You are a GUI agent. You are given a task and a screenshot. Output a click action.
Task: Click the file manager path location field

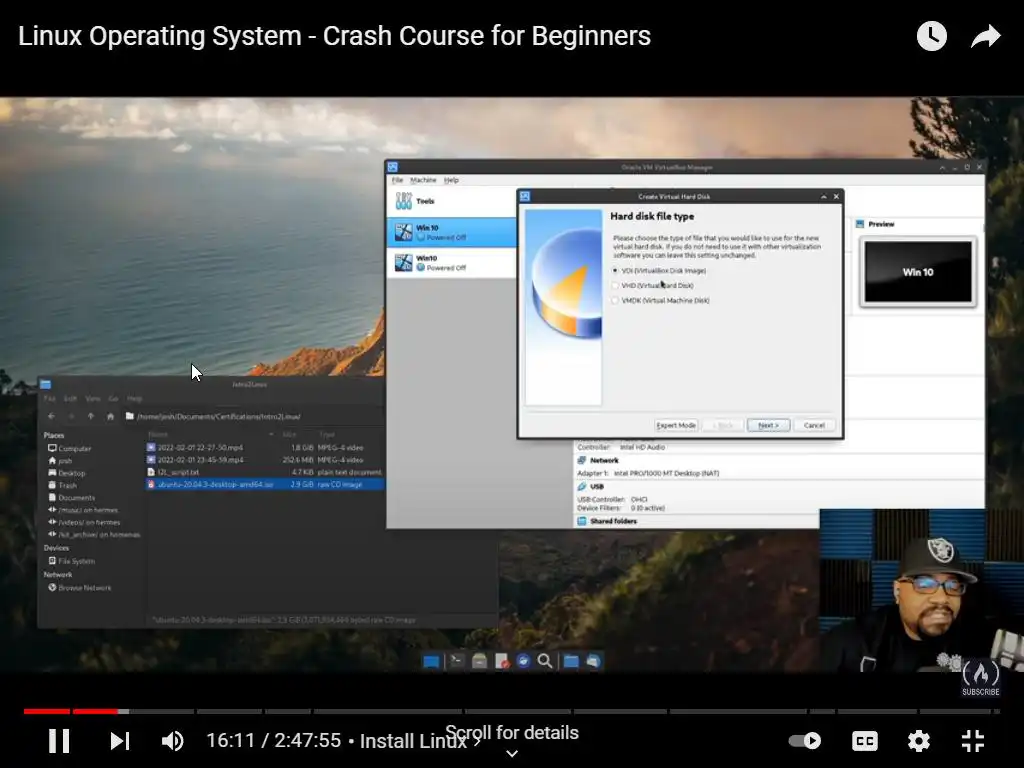253,416
